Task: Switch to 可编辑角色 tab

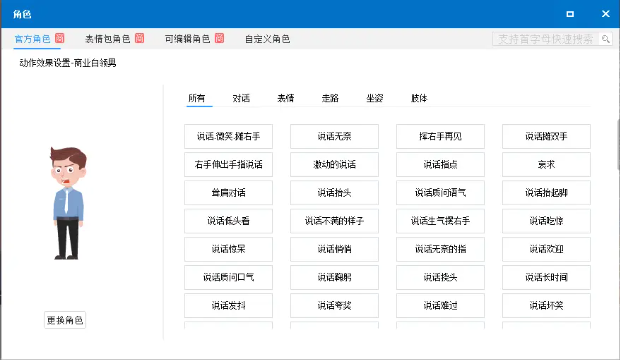Action: tap(187, 39)
